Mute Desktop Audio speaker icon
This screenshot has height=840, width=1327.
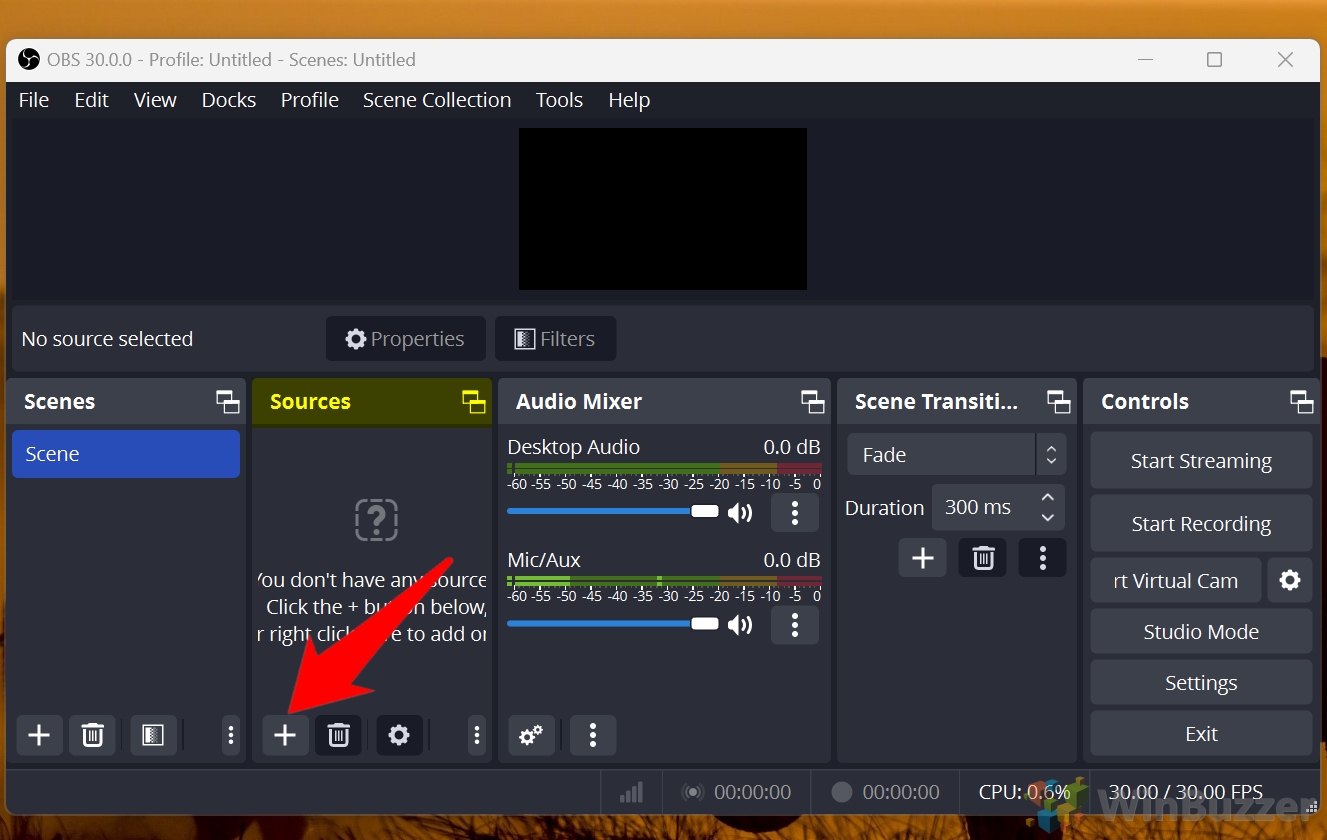(x=740, y=513)
